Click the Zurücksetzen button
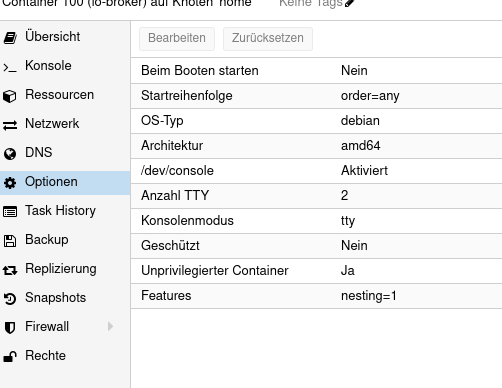 coord(268,39)
